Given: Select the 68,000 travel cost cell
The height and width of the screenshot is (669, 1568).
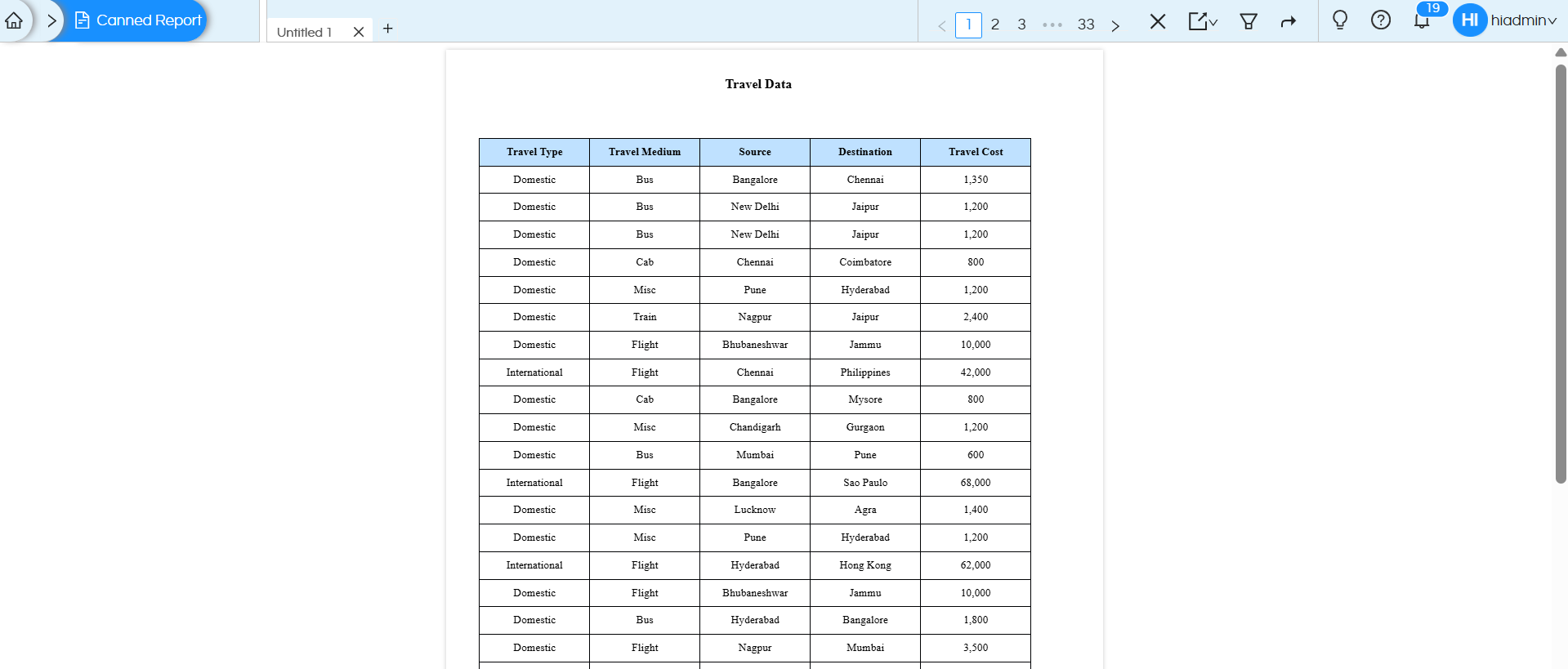Looking at the screenshot, I should click(x=976, y=483).
